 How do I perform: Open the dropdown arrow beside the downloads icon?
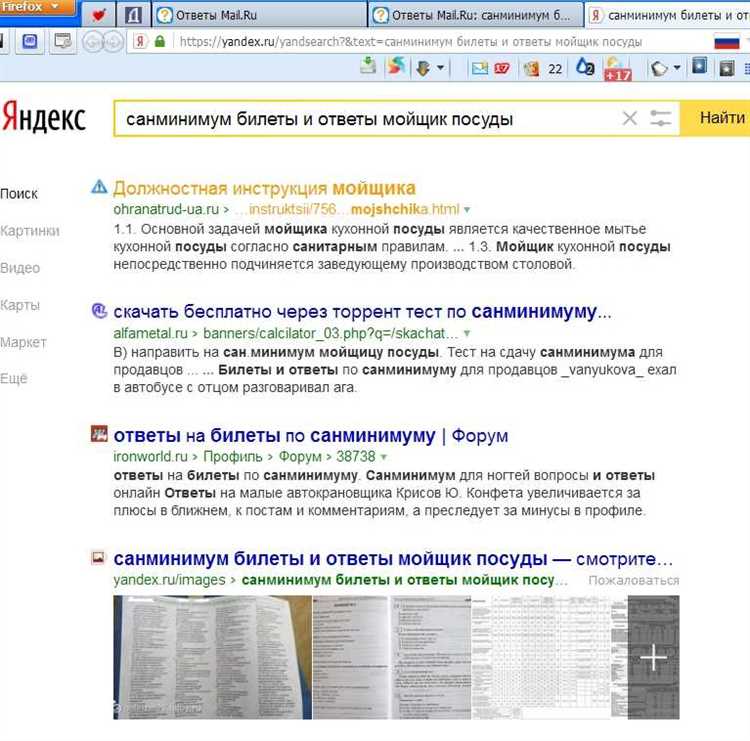click(441, 68)
